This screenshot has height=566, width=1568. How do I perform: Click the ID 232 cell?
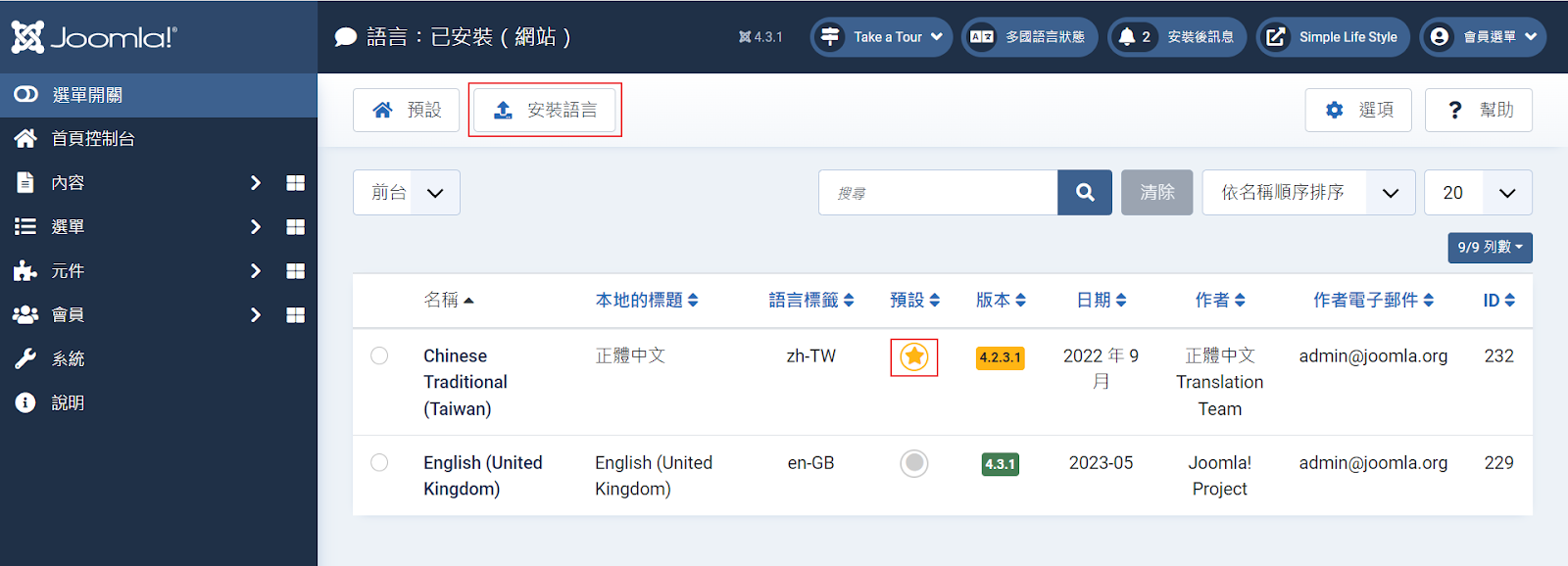point(1499,355)
